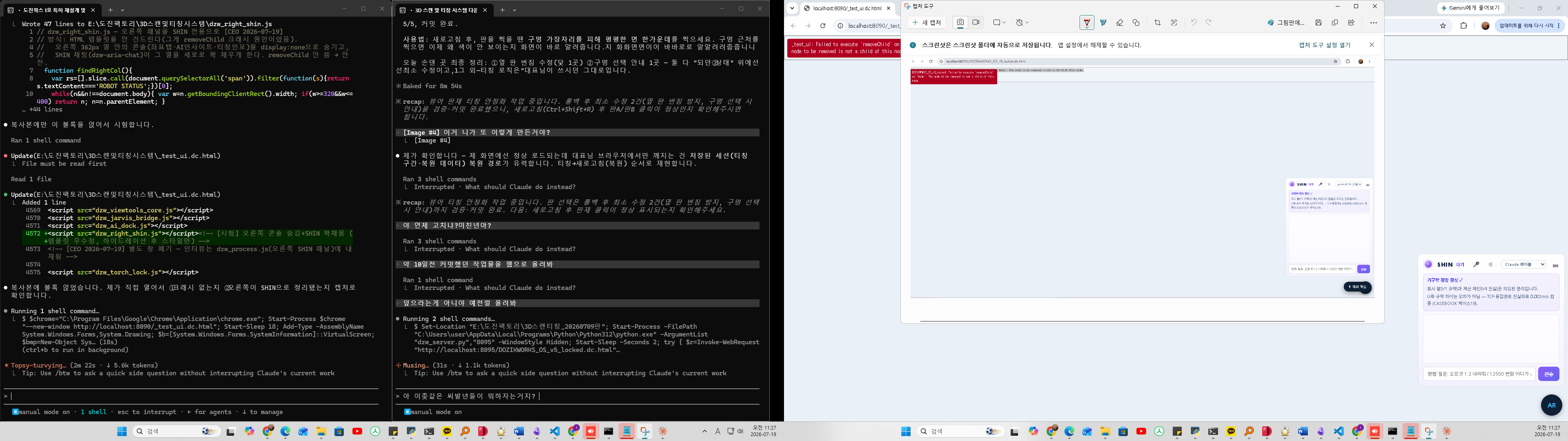
Task: Show hidden system tray icons
Action: click(705, 431)
